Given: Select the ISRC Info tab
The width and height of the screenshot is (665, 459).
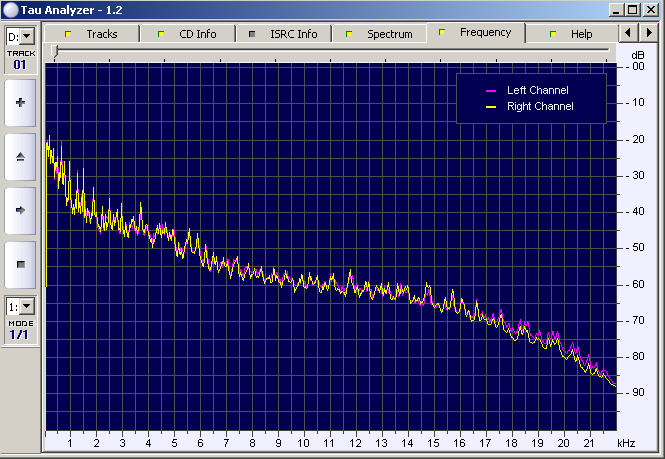Looking at the screenshot, I should (x=283, y=34).
